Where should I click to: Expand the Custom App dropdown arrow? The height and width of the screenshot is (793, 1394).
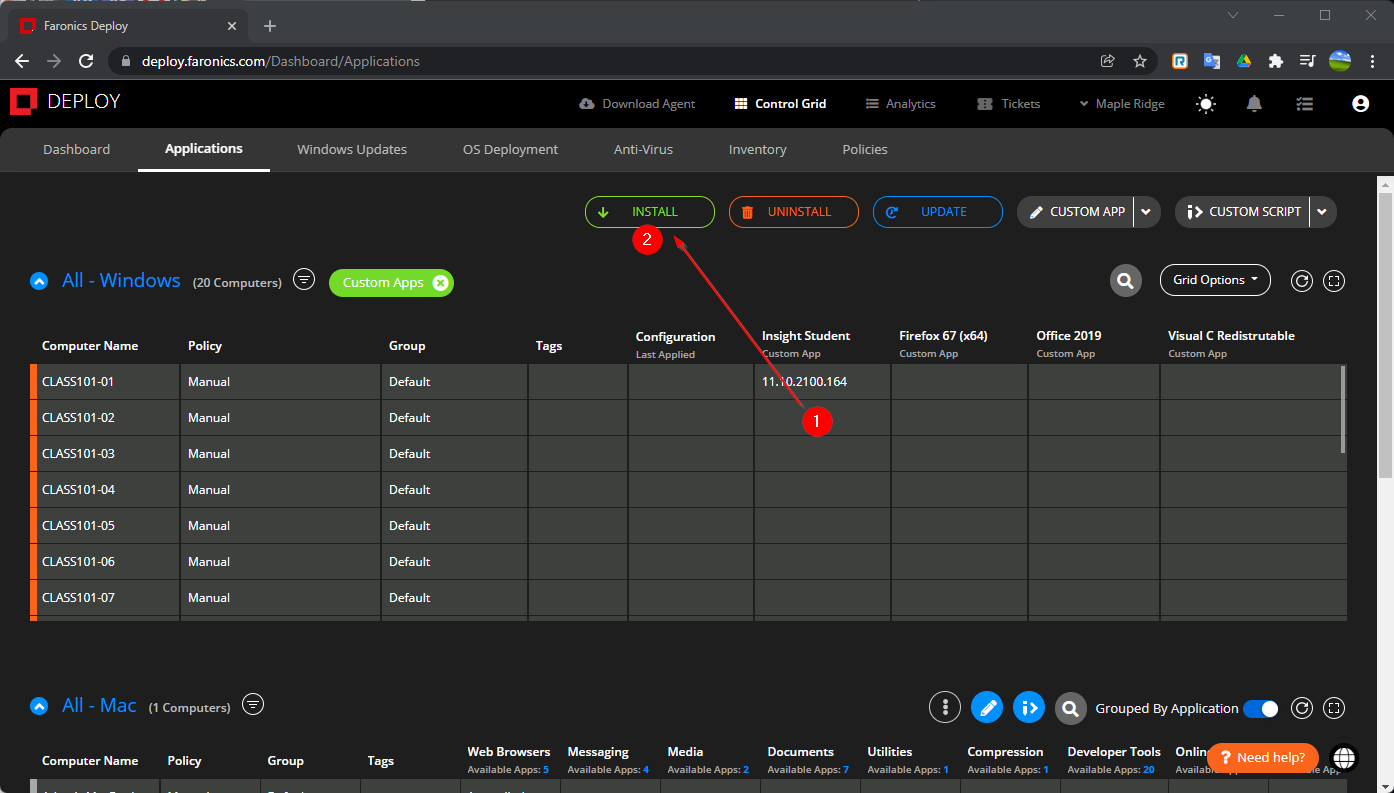pyautogui.click(x=1146, y=212)
